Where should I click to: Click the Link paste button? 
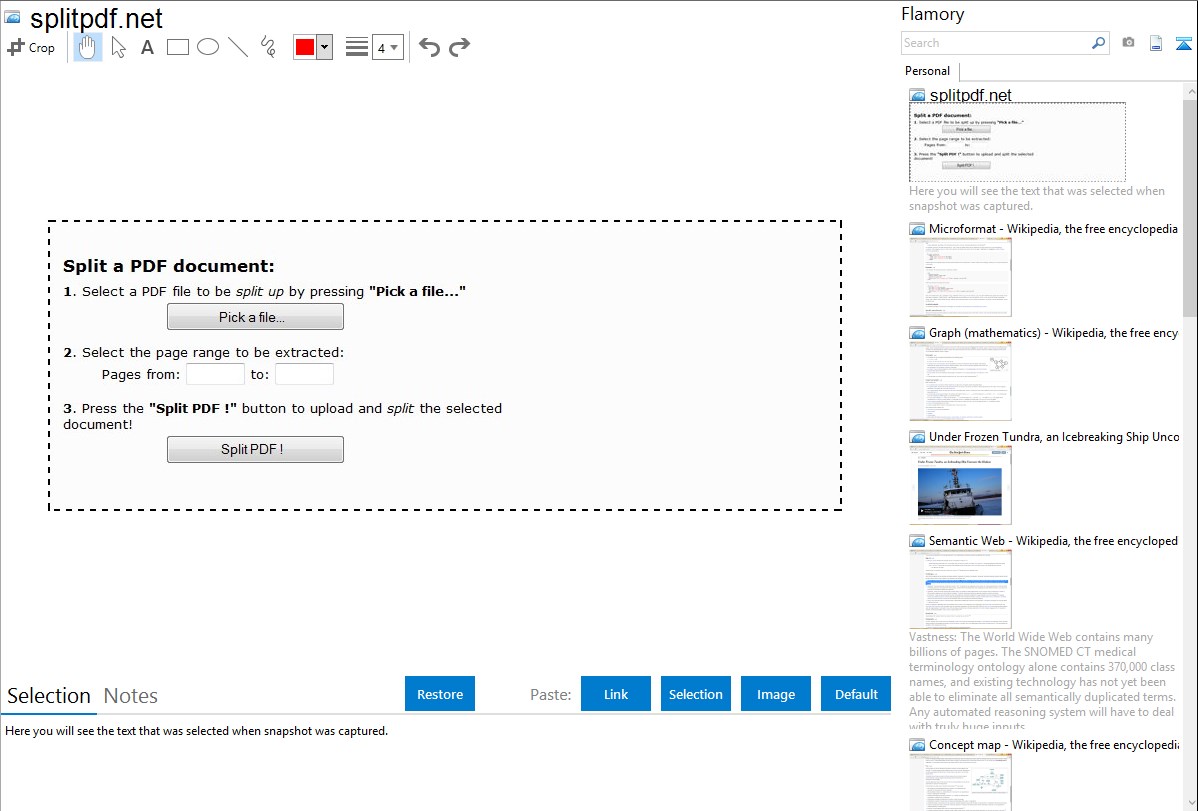coord(616,694)
